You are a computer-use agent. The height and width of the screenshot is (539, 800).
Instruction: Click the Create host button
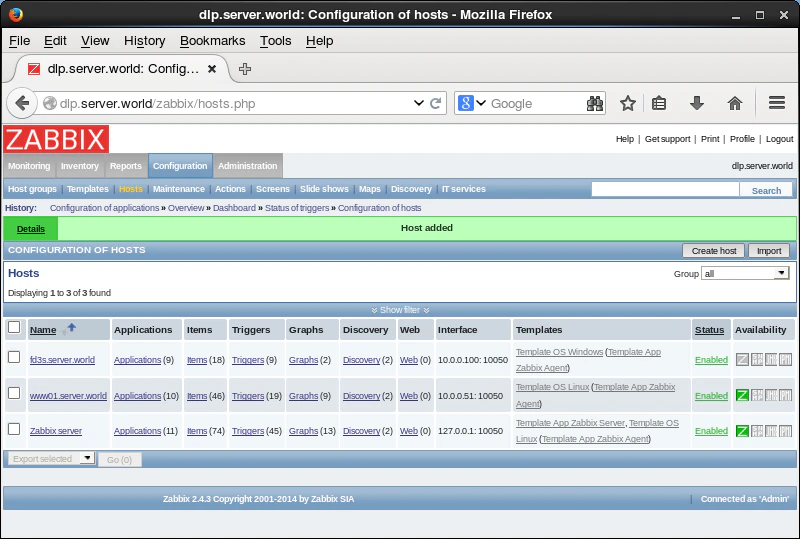pos(714,251)
